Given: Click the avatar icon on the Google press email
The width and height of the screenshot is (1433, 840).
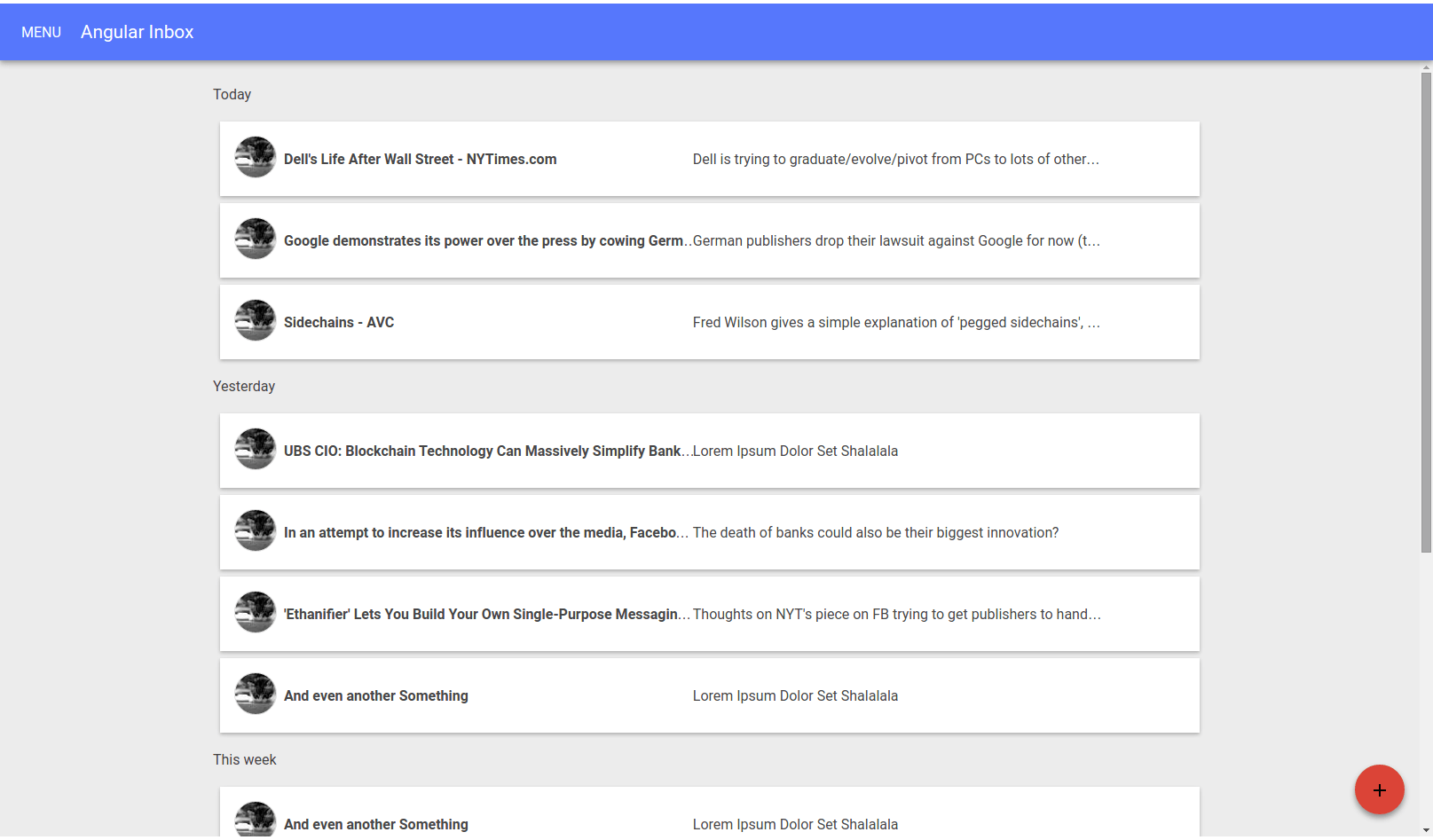Looking at the screenshot, I should coord(255,239).
